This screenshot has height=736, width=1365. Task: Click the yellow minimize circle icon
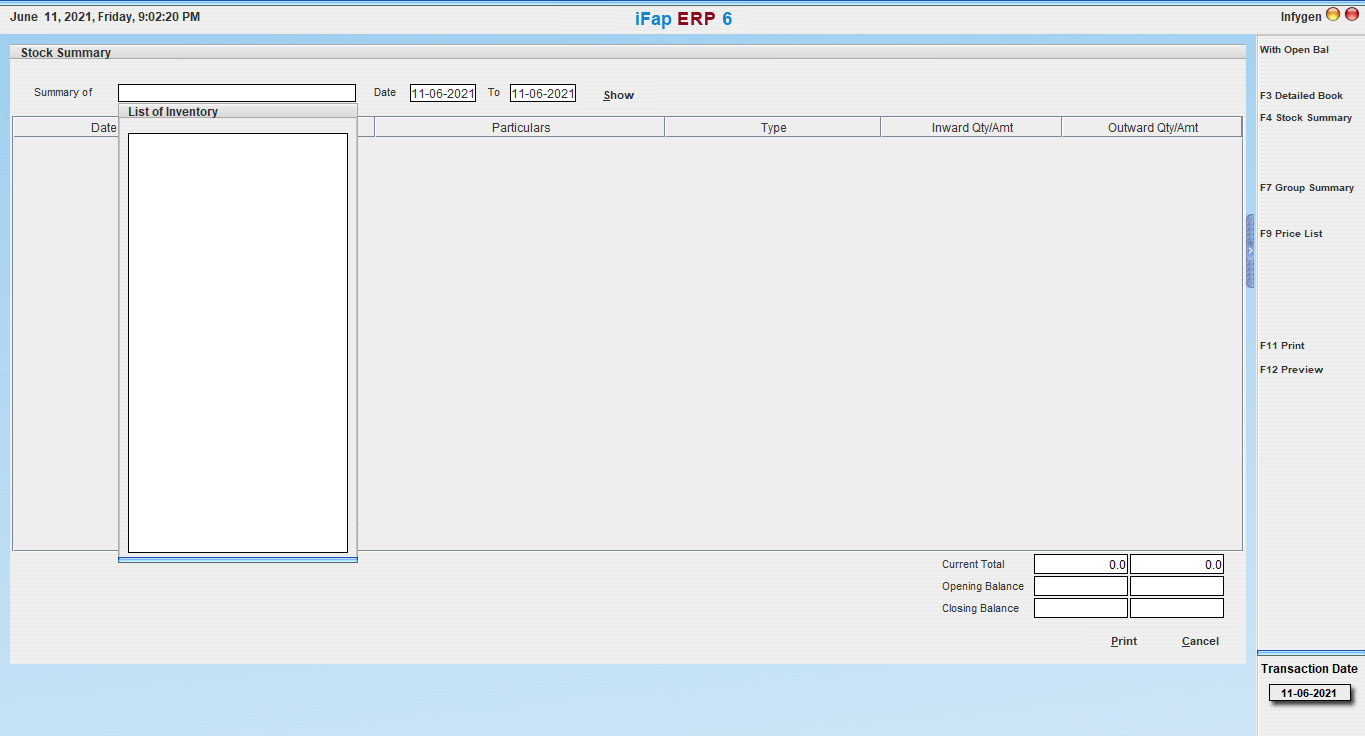click(1332, 16)
